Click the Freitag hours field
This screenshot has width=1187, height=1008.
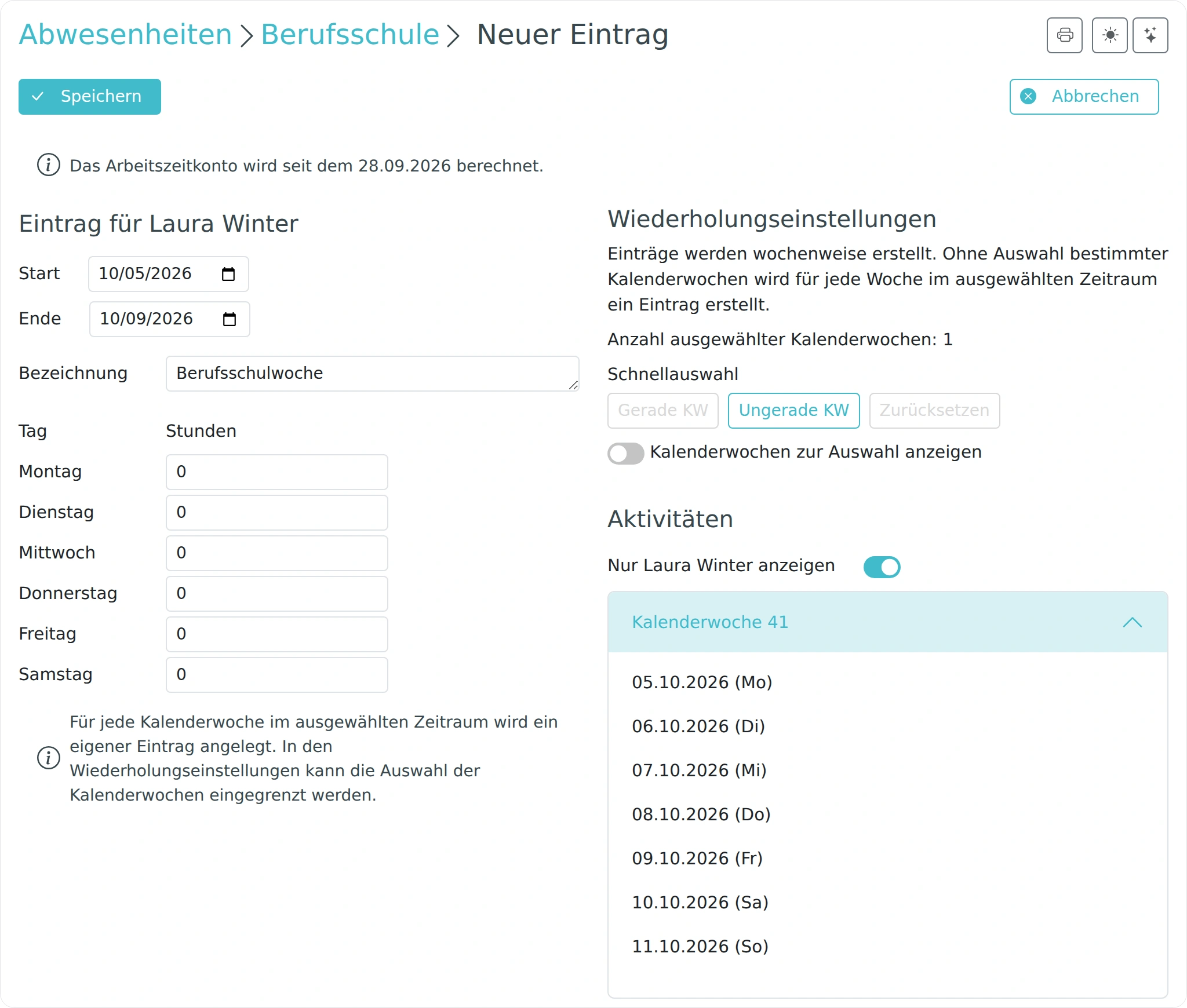[x=276, y=634]
